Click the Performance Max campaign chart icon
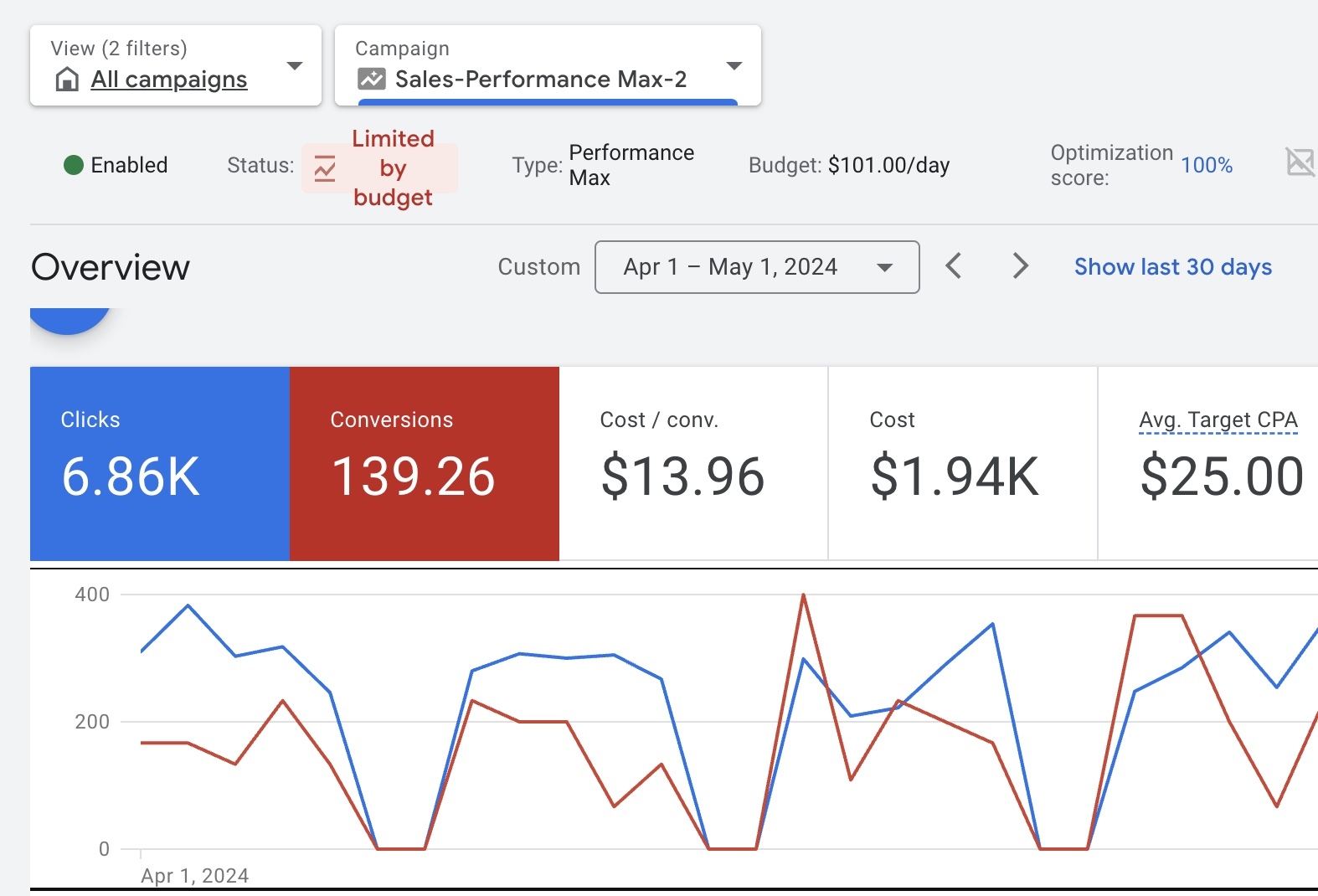The width and height of the screenshot is (1318, 896). (x=371, y=79)
